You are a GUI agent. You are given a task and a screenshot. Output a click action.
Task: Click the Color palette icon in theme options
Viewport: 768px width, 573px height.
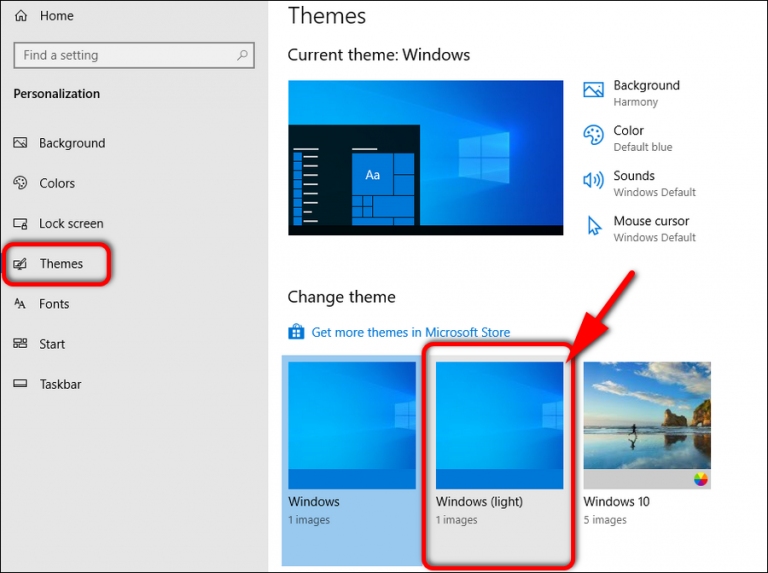(593, 135)
